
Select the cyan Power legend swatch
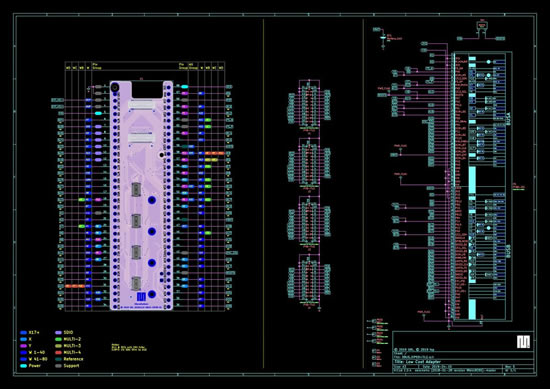coord(24,366)
